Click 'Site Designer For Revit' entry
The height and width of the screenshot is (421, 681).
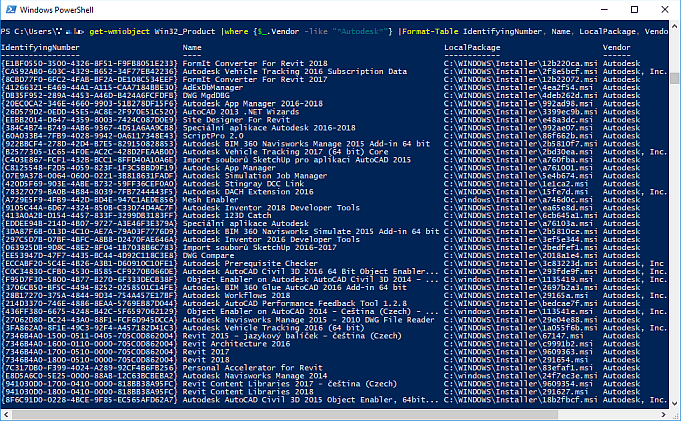pos(236,119)
